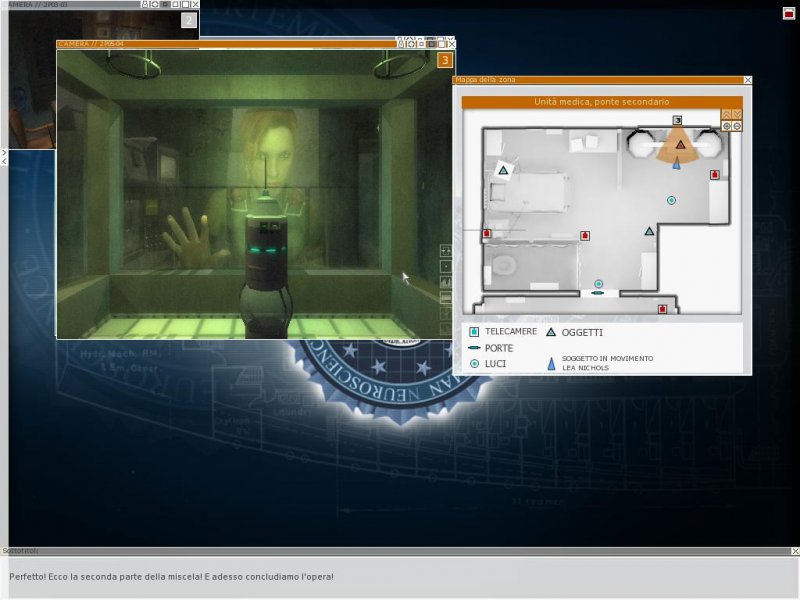
Task: Select the camera icon on the bed area
Action: 503,171
